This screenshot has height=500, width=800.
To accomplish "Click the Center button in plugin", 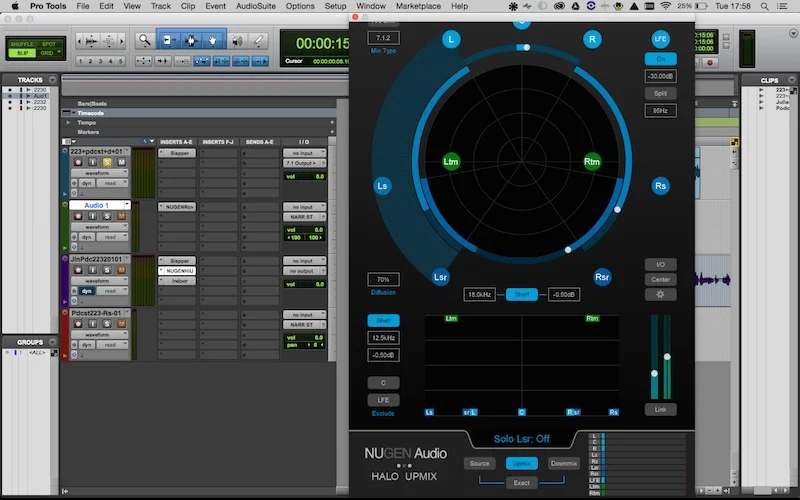I will (660, 280).
